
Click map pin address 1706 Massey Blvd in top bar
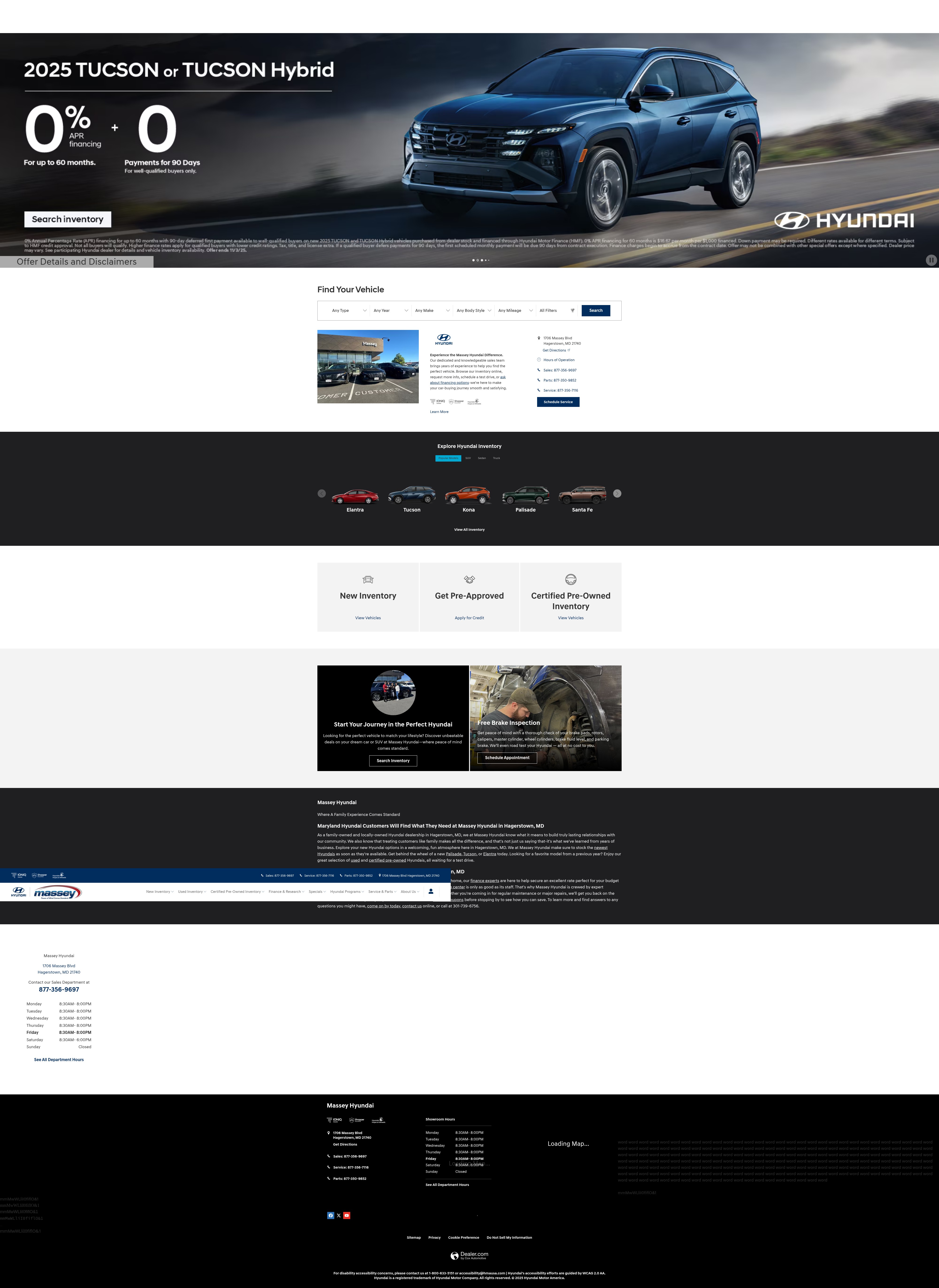coord(409,875)
